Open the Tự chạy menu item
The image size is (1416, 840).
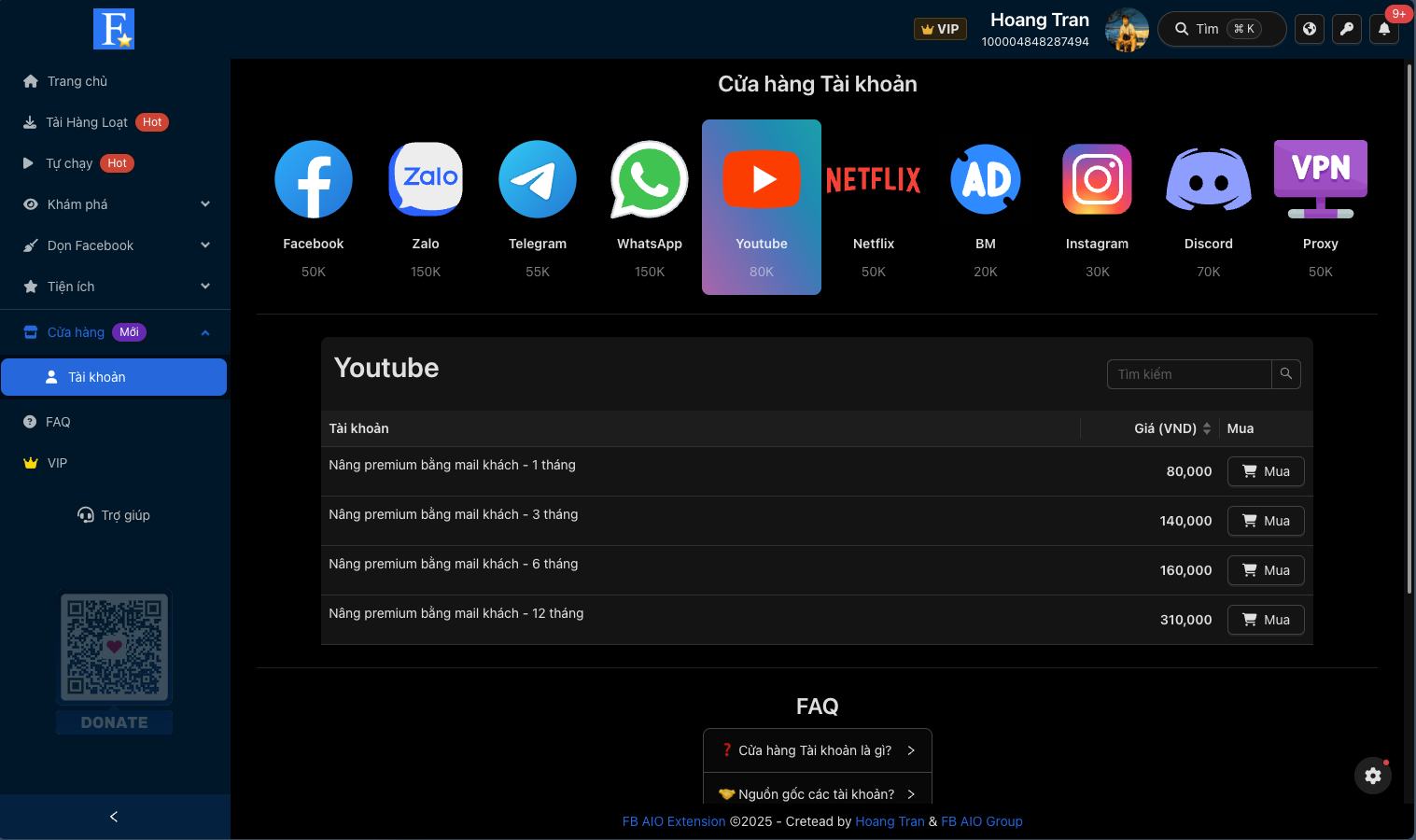tap(116, 163)
